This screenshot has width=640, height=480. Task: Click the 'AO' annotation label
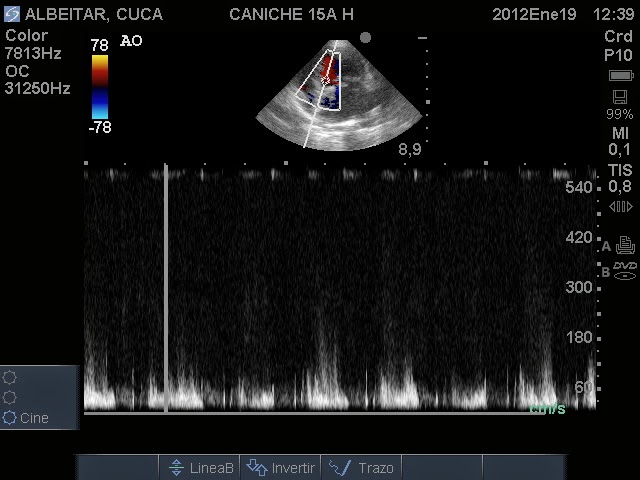pos(131,41)
